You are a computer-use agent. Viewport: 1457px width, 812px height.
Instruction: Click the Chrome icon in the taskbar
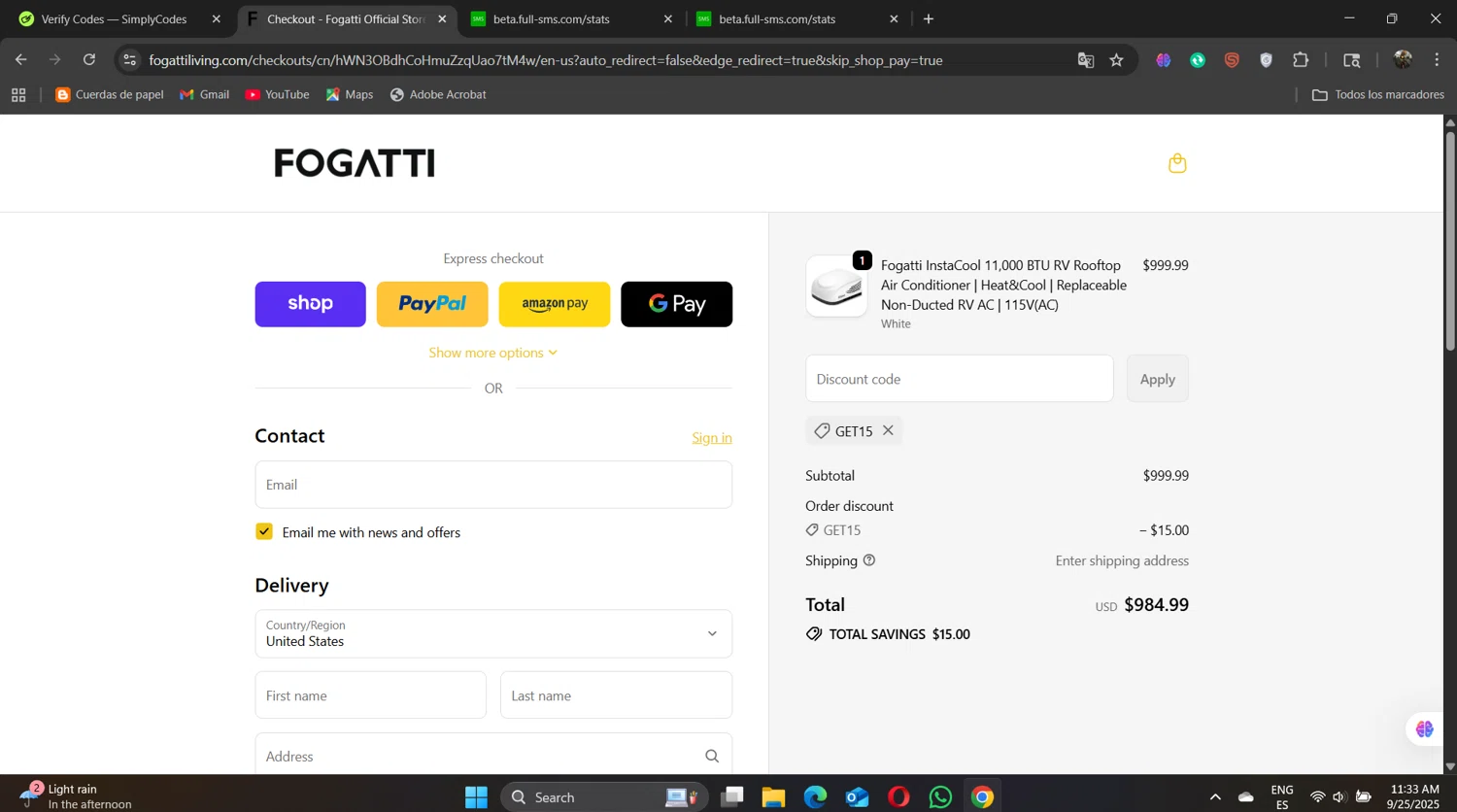coord(982,797)
